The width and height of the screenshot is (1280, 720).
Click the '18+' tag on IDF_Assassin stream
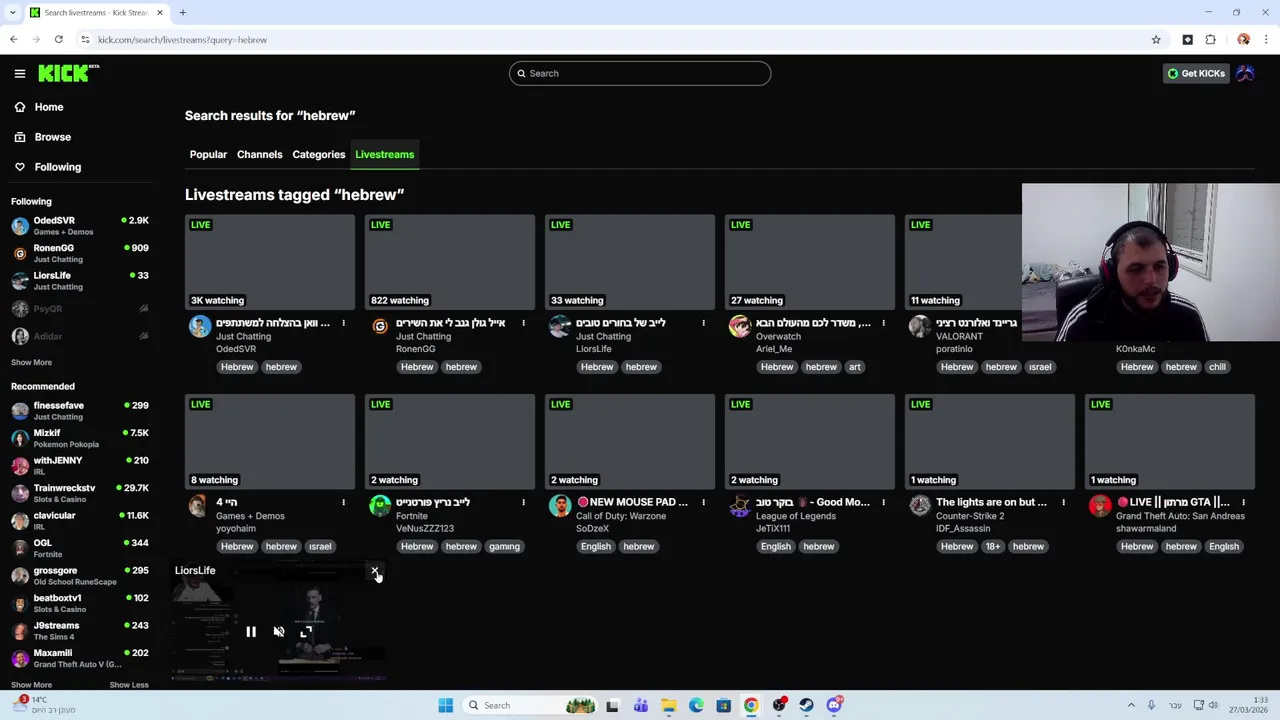(x=992, y=547)
